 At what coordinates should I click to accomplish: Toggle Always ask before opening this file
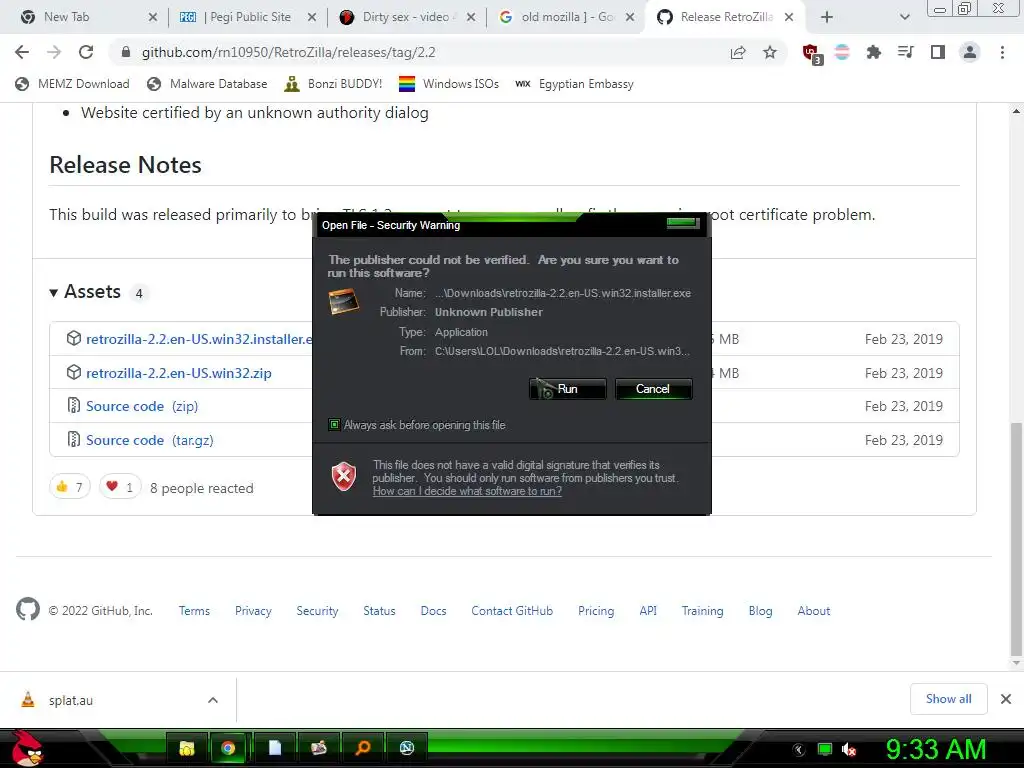tap(334, 424)
